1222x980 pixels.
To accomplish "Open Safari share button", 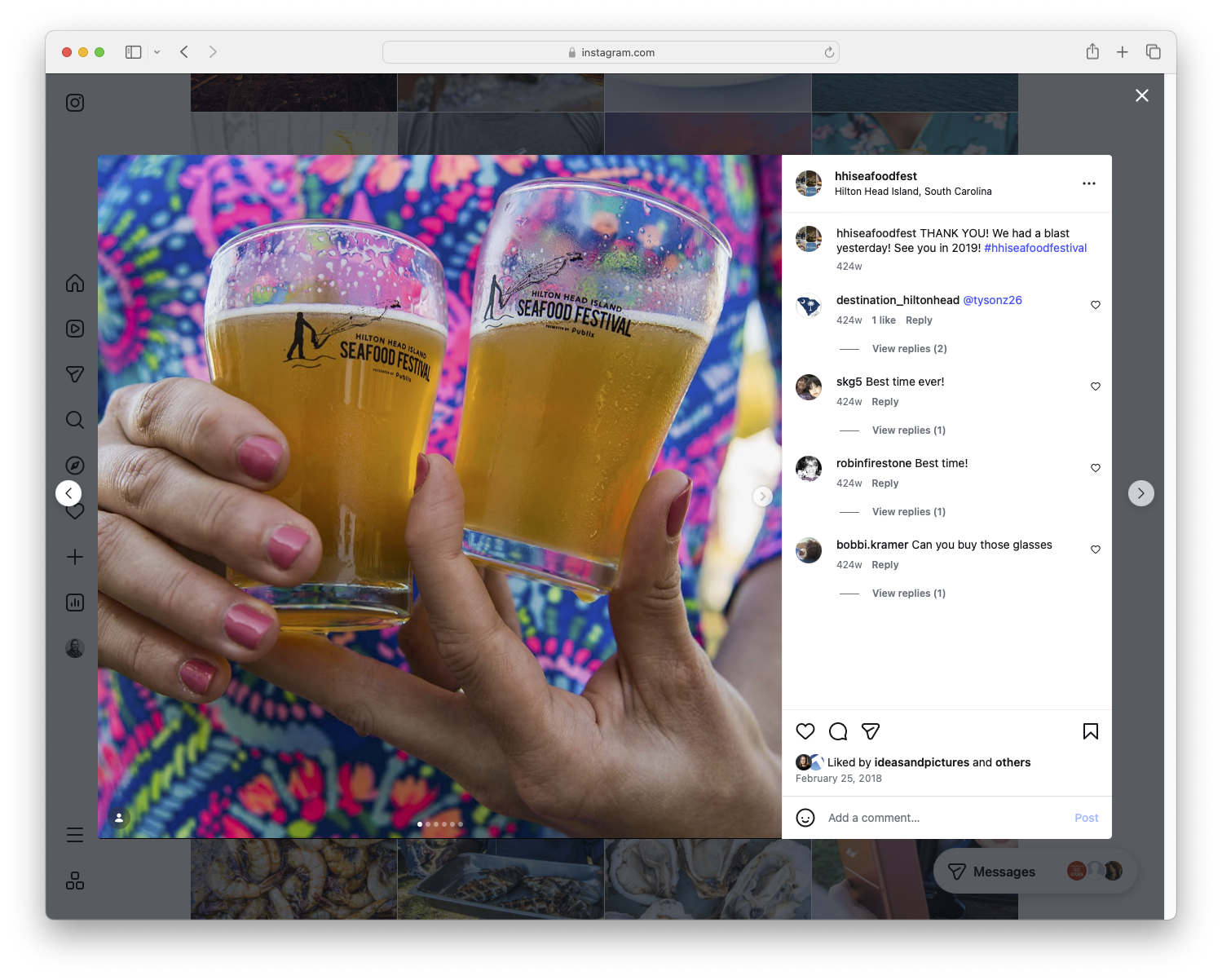I will pyautogui.click(x=1092, y=51).
